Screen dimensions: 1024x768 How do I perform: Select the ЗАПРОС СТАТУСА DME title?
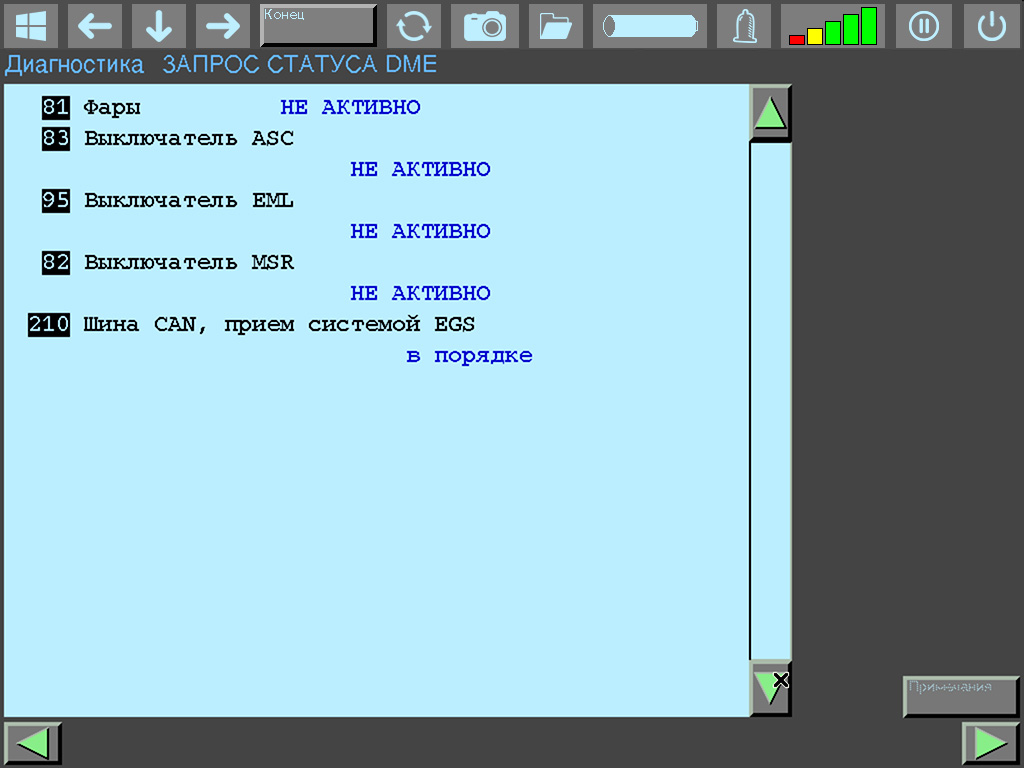coord(297,63)
